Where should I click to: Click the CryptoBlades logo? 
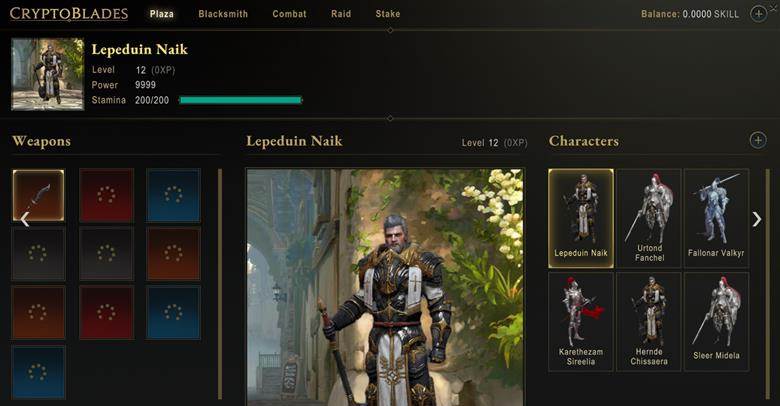click(69, 14)
